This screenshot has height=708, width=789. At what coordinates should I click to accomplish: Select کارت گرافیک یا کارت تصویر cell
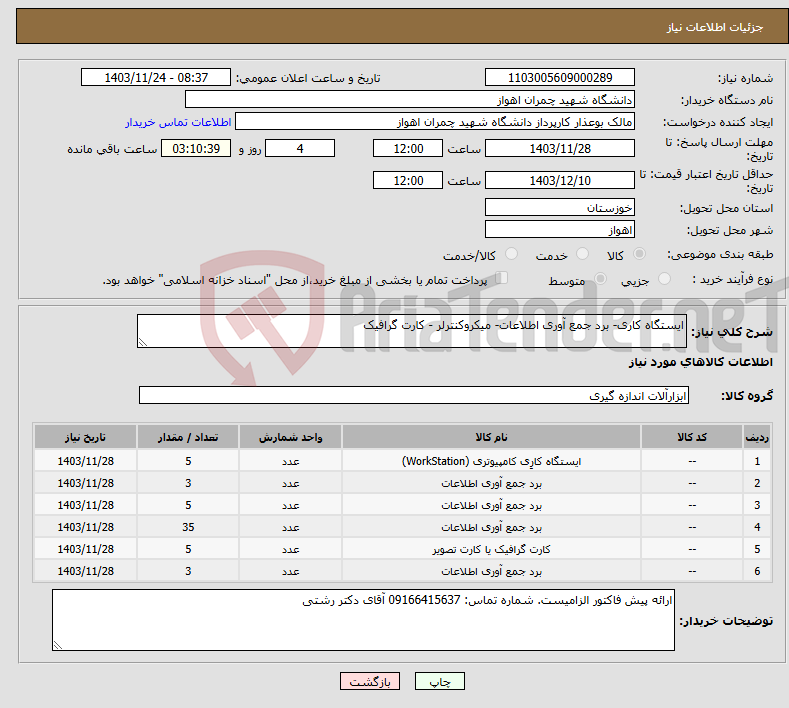491,549
